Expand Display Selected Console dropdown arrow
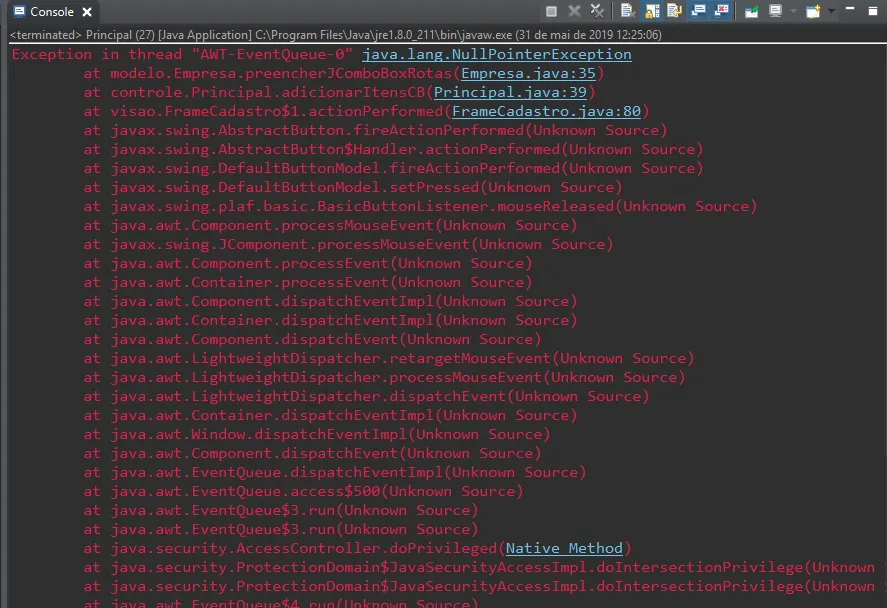887x608 pixels. click(x=793, y=11)
